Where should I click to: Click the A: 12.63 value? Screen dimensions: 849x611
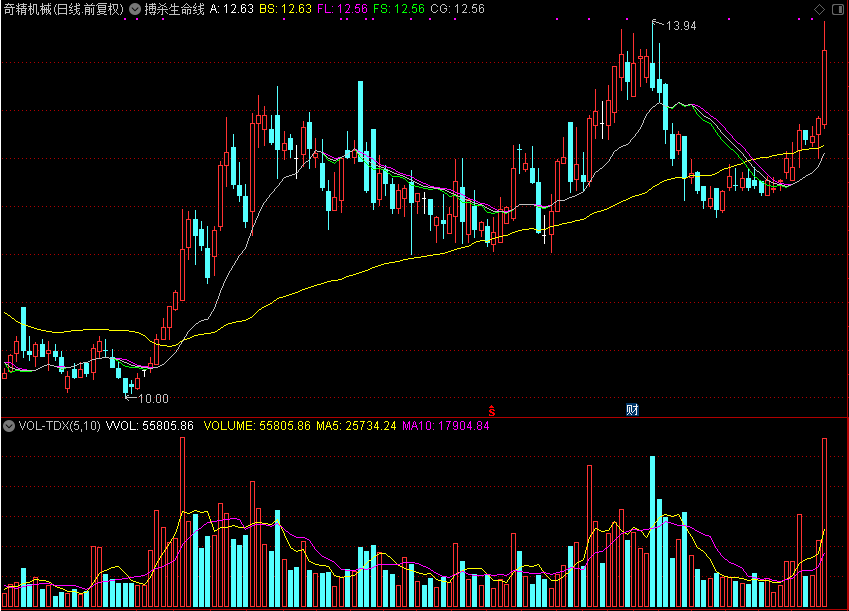232,9
